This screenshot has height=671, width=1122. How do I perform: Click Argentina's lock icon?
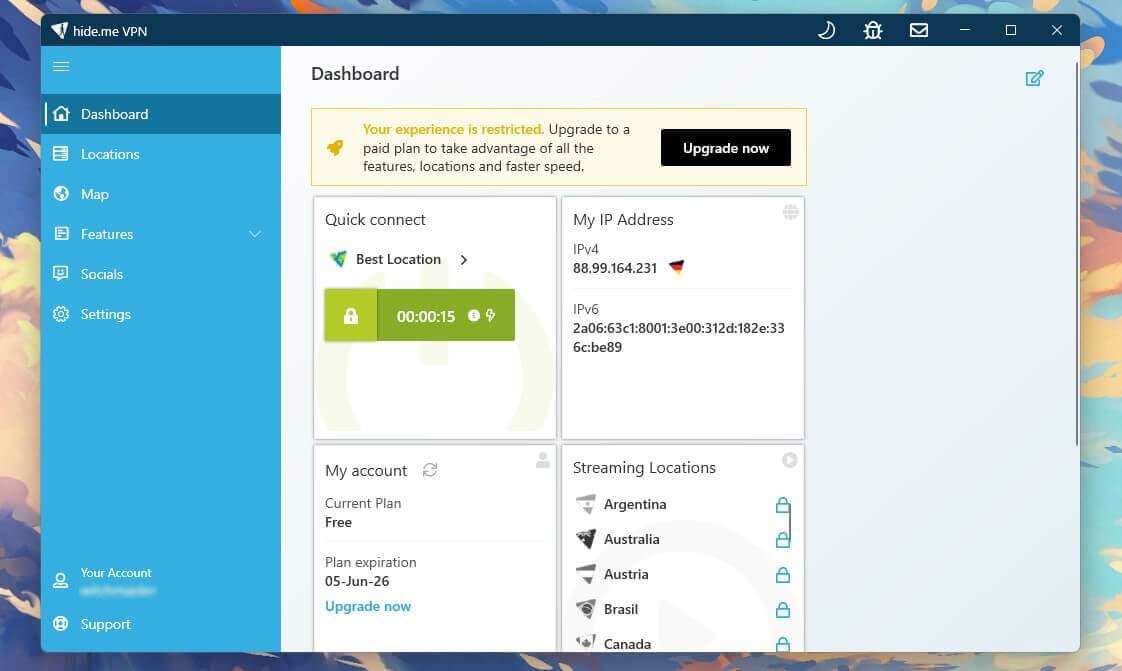tap(783, 505)
